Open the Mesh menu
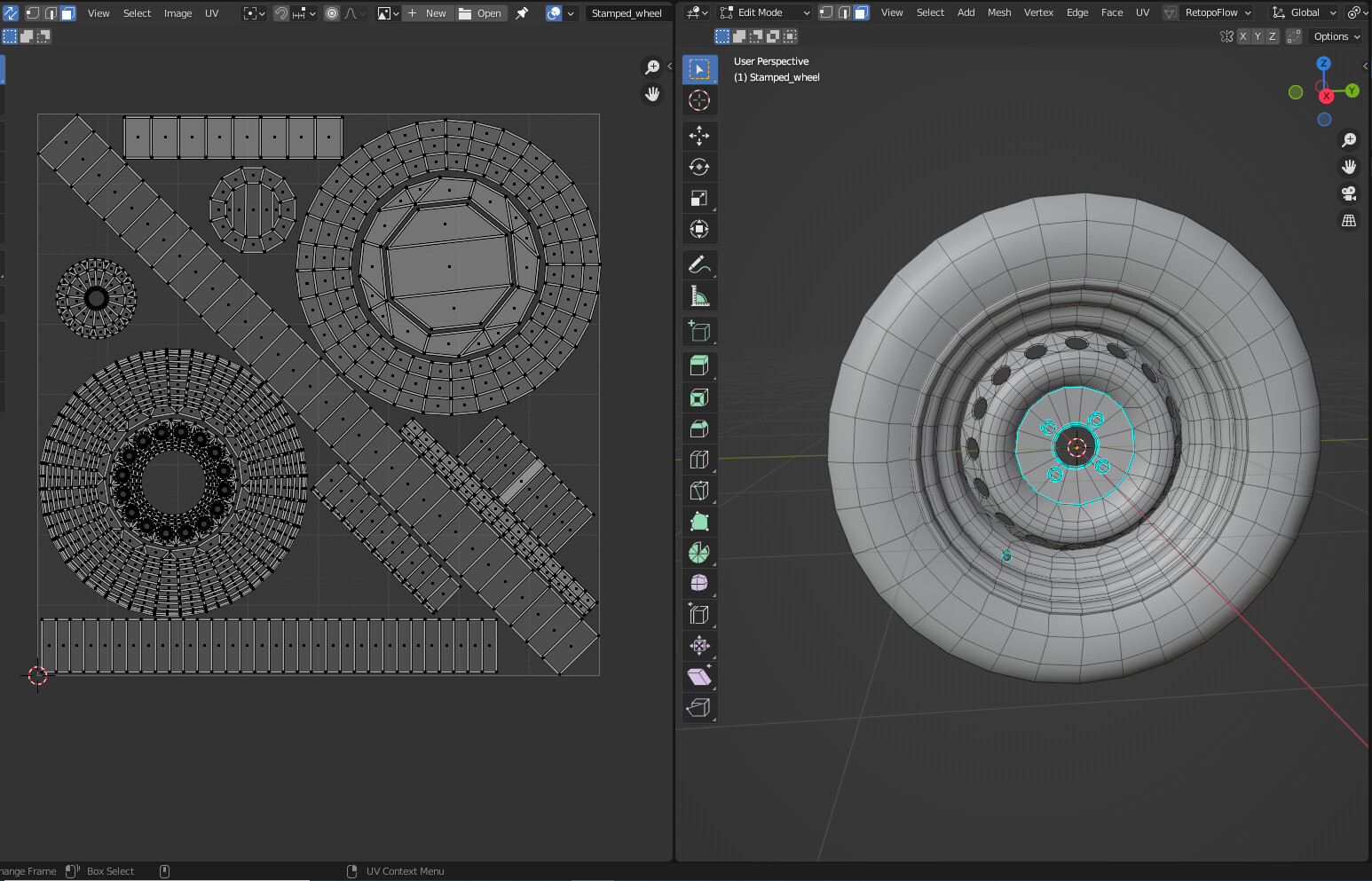 click(x=999, y=12)
